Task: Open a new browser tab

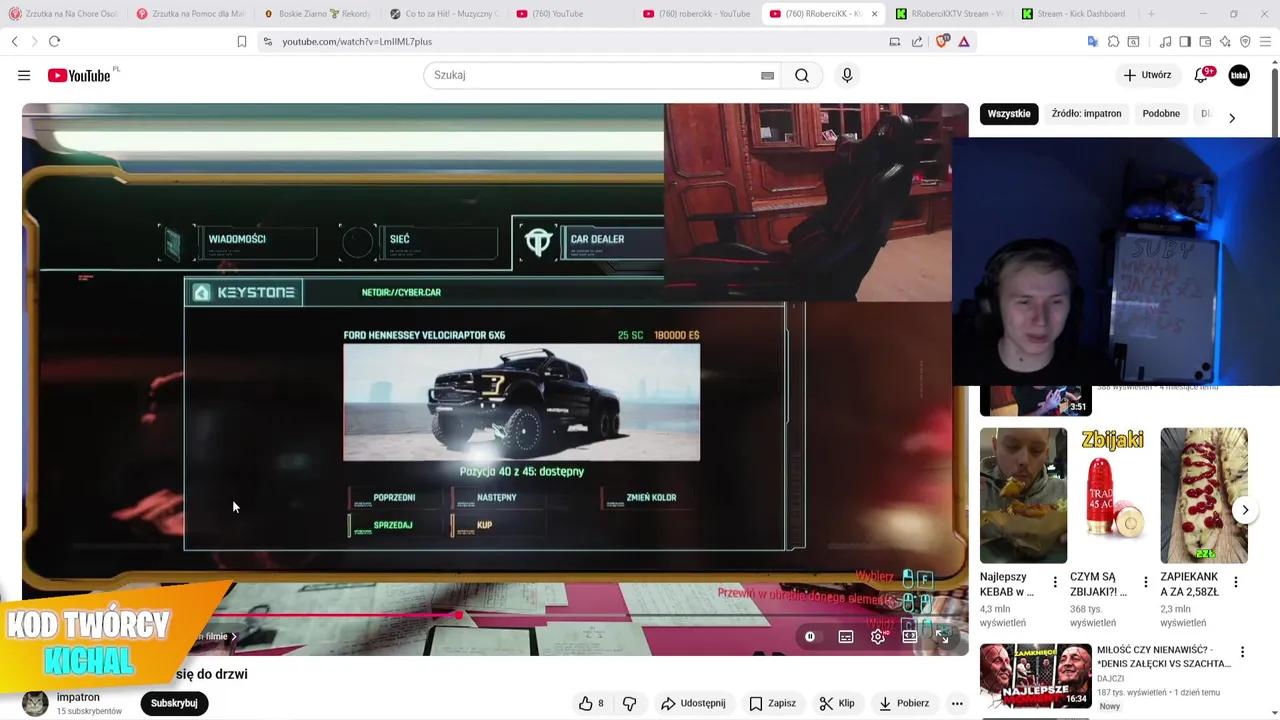Action: tap(1151, 14)
